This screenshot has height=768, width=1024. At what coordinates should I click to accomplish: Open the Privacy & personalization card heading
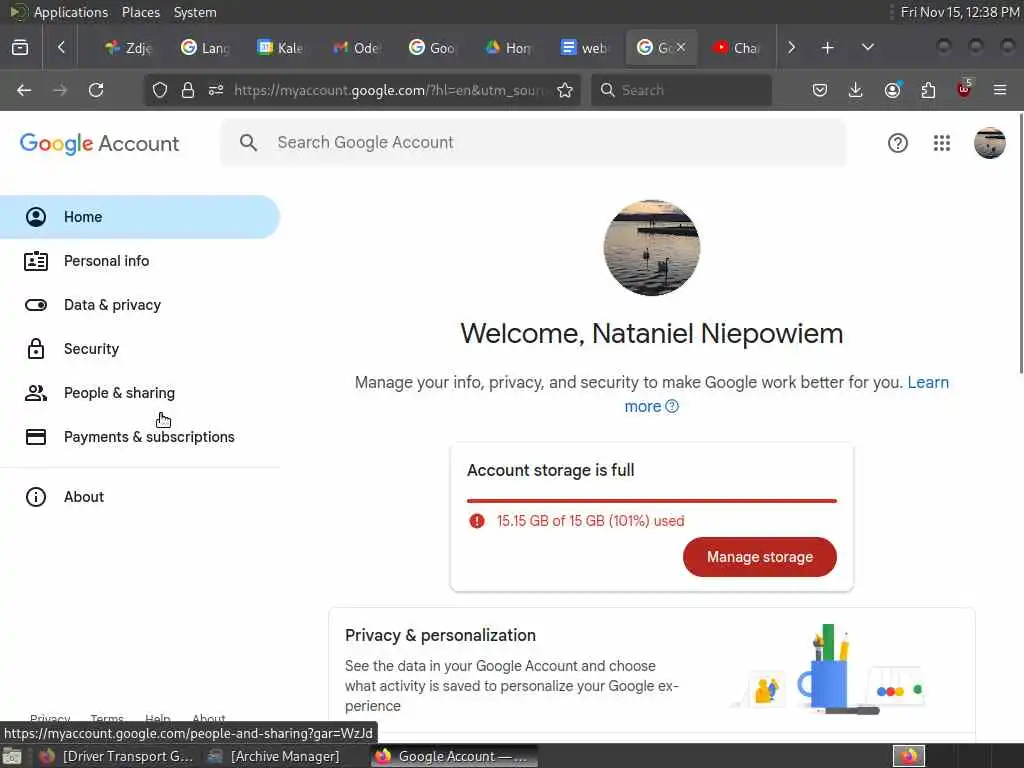click(x=440, y=635)
